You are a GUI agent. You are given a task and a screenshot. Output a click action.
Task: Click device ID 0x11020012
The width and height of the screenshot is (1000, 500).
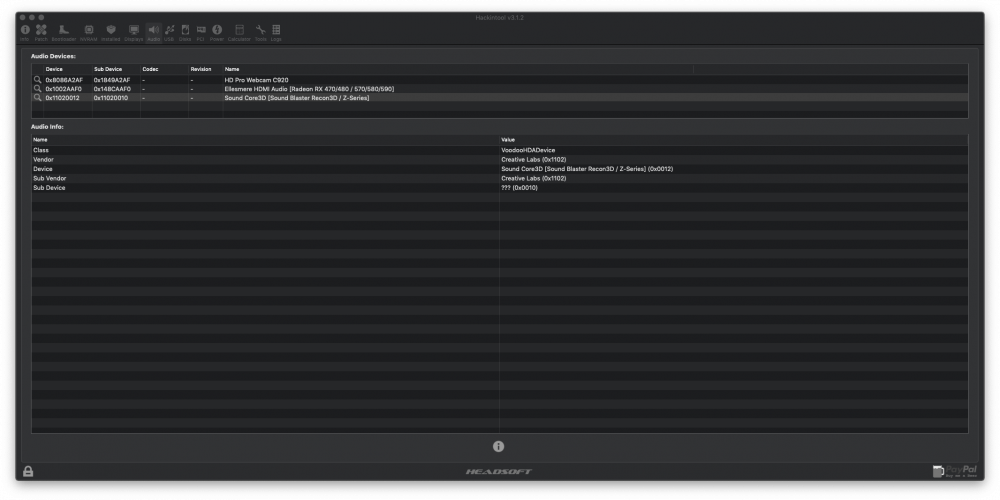(x=62, y=98)
